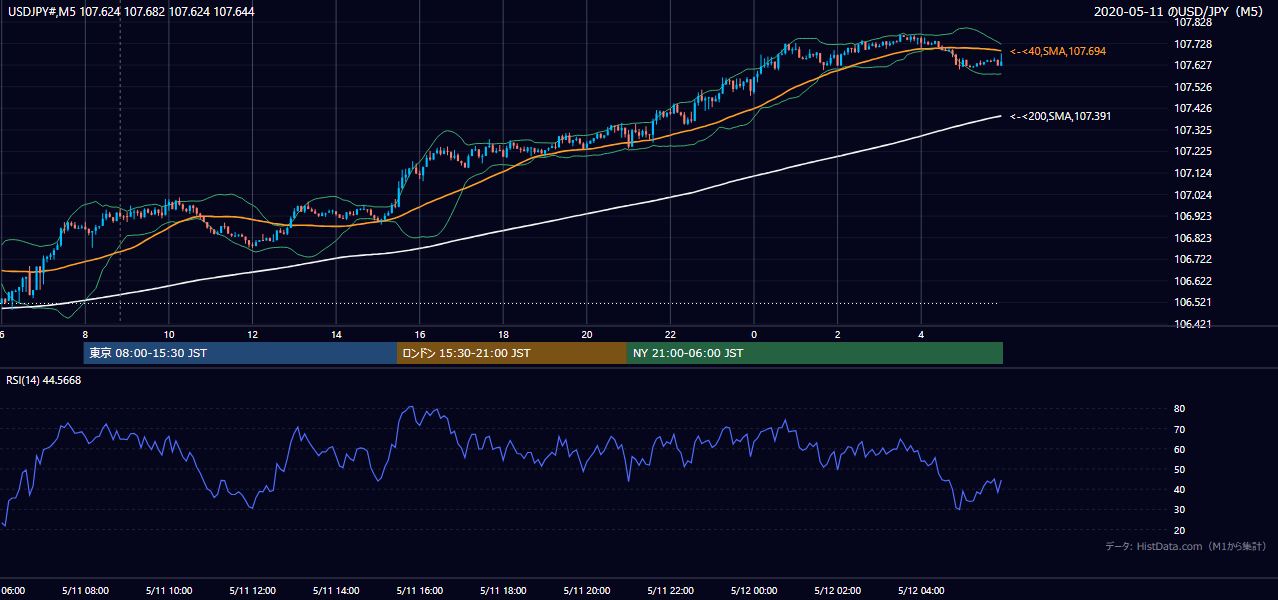1278x600 pixels.
Task: Click the 5/11 08:00 time label
Action: click(85, 591)
